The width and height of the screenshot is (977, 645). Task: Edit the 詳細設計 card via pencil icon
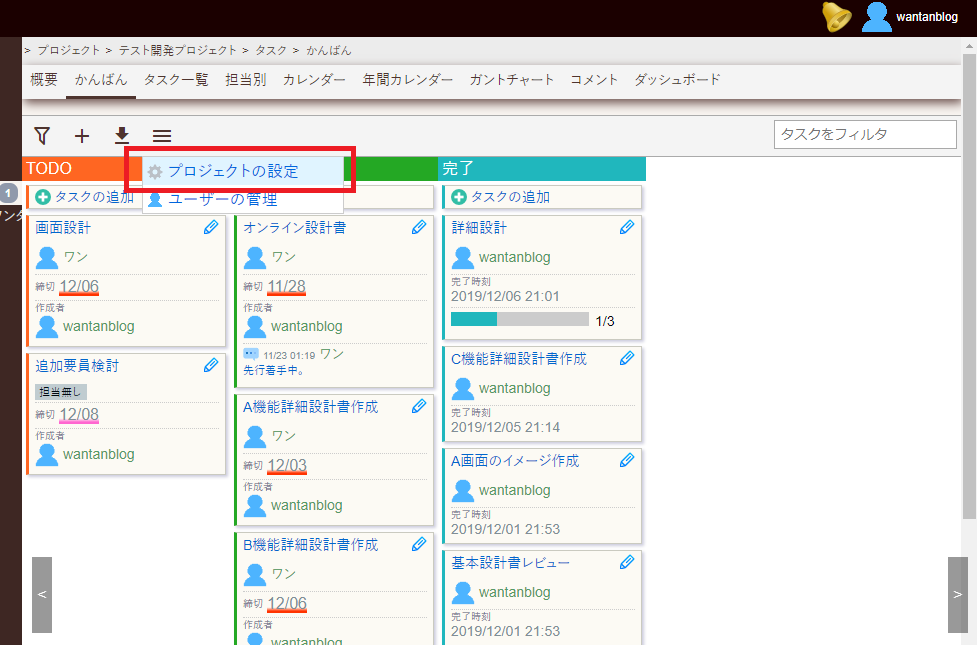[627, 227]
